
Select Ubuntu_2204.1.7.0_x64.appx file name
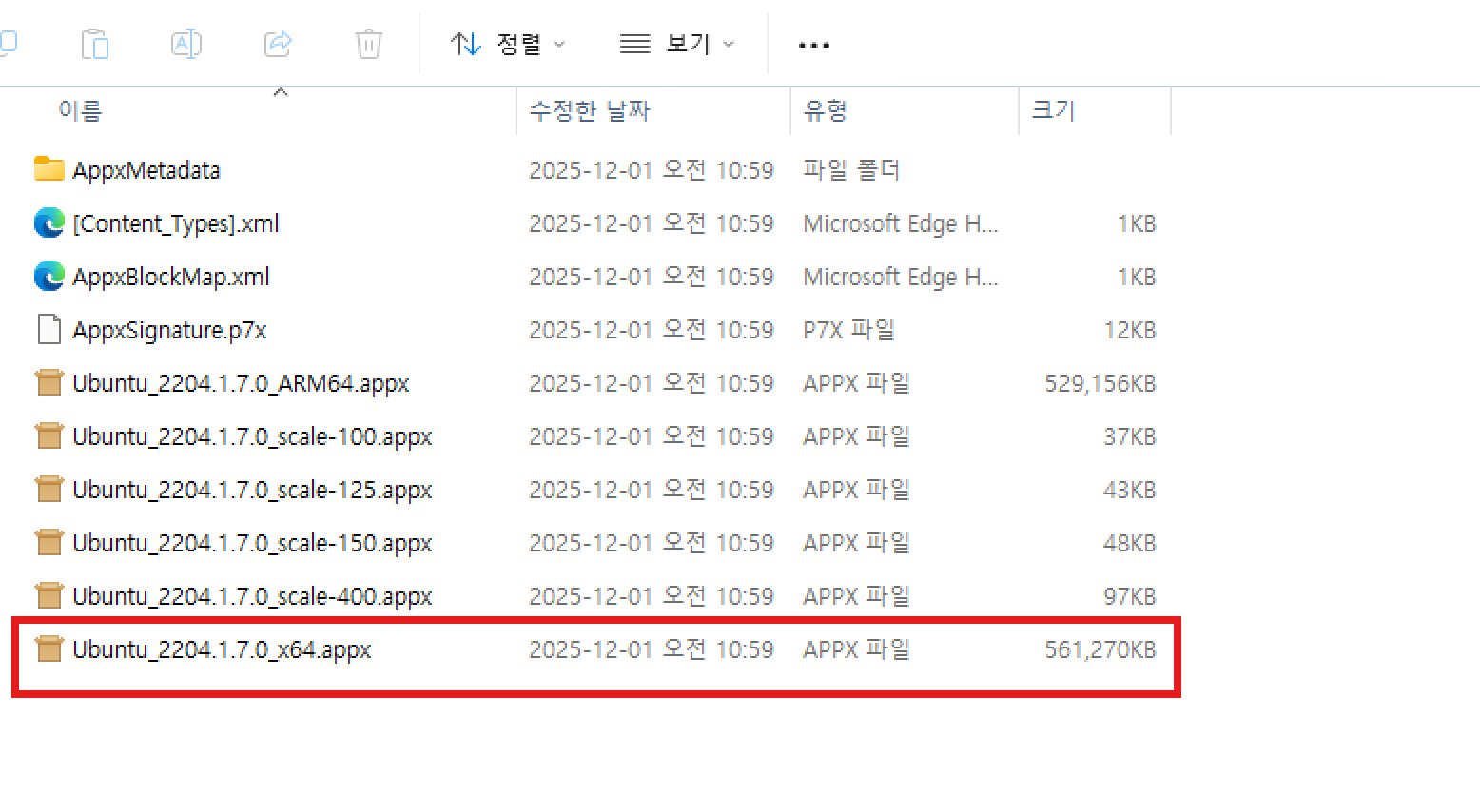tap(222, 649)
